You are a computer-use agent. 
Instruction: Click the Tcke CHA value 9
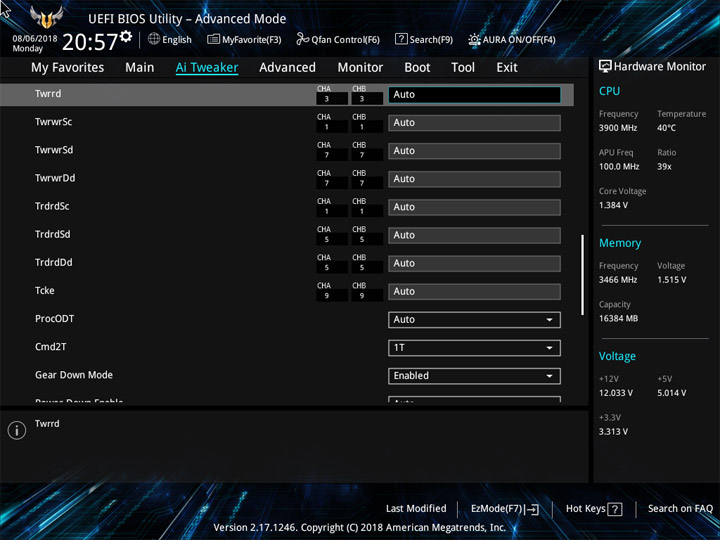coord(326,296)
